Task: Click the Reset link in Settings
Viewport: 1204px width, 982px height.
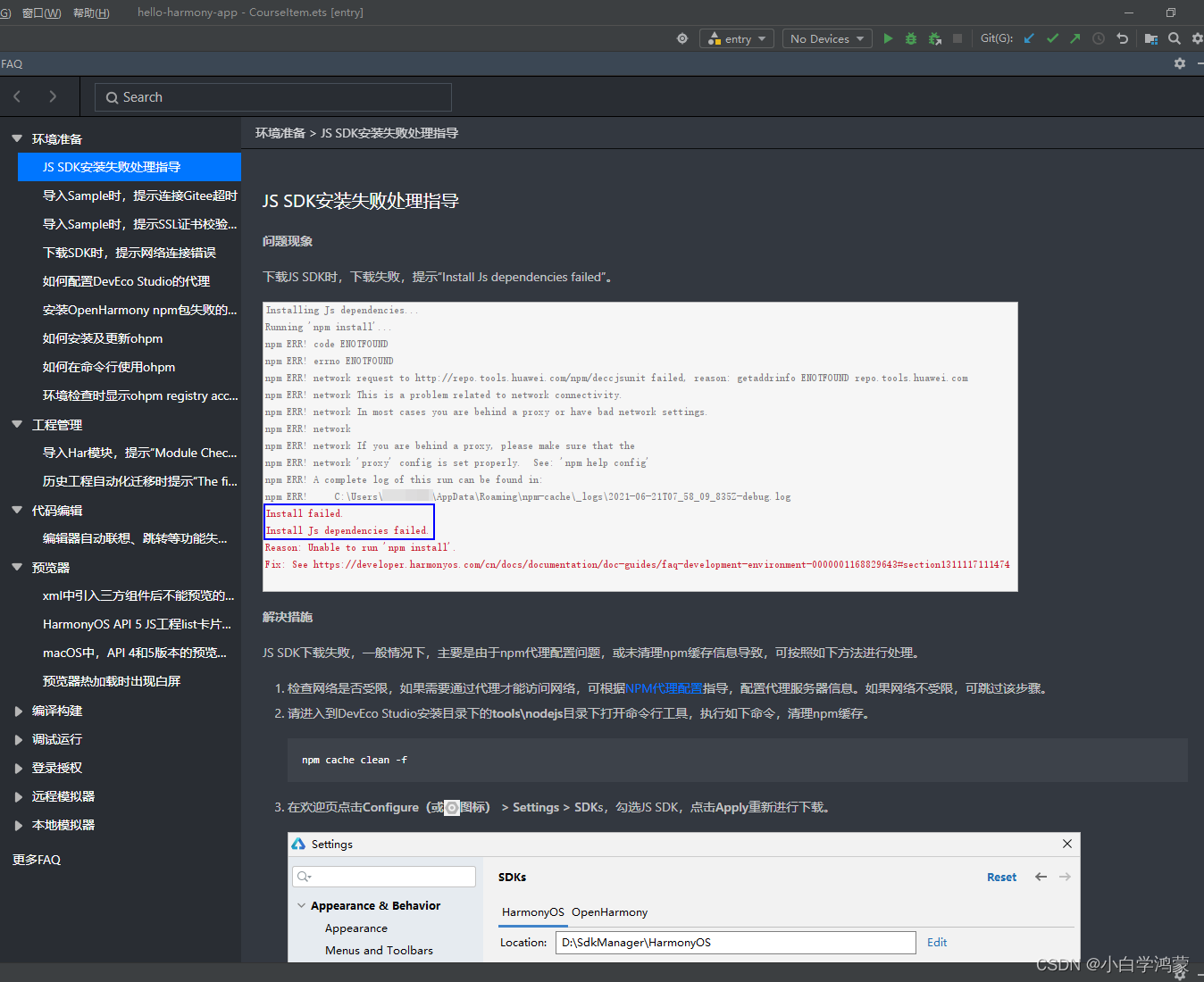Action: [1001, 878]
